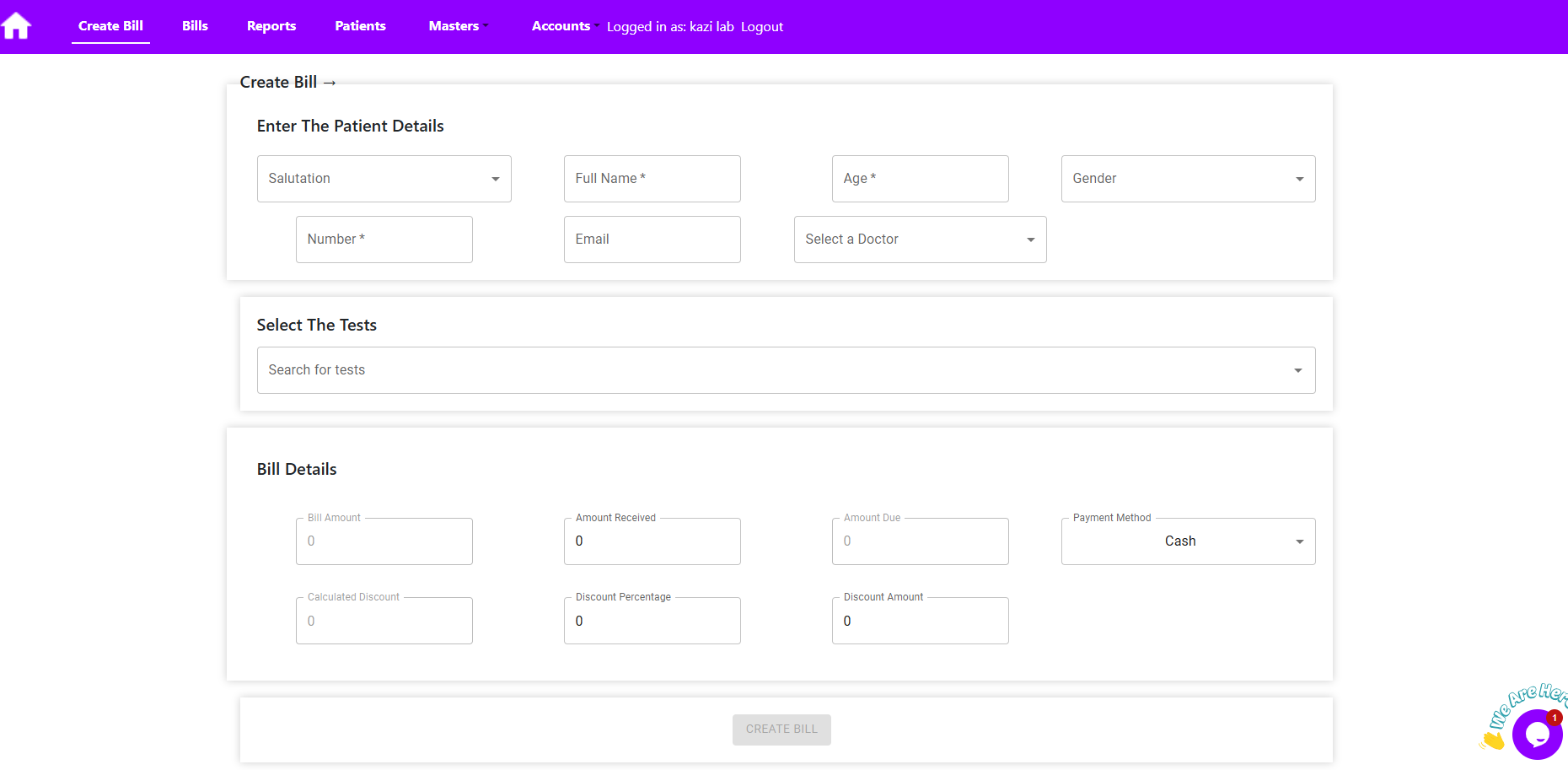Click the home icon in navbar
Image resolution: width=1568 pixels, height=770 pixels.
[x=16, y=26]
